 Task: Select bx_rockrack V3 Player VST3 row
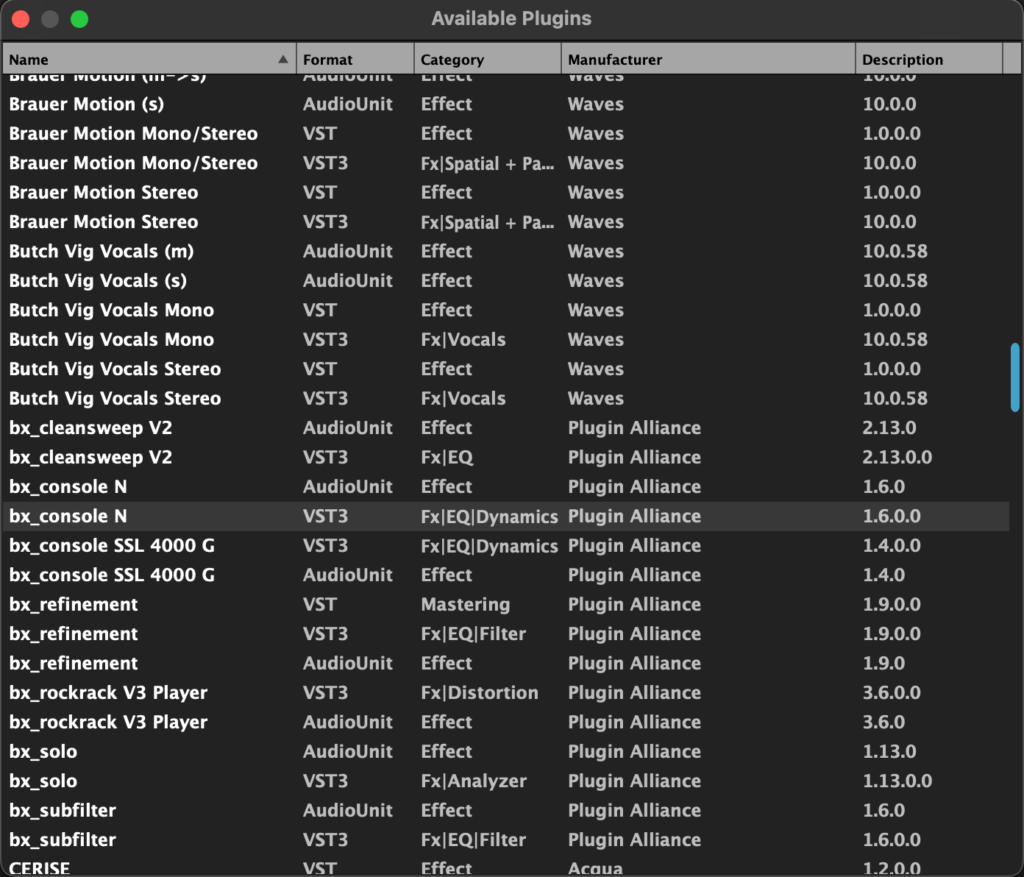point(506,692)
